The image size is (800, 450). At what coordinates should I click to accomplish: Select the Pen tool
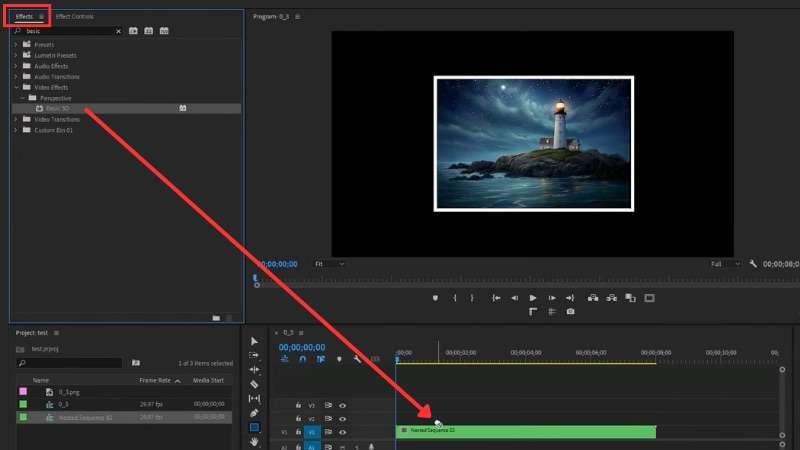254,413
